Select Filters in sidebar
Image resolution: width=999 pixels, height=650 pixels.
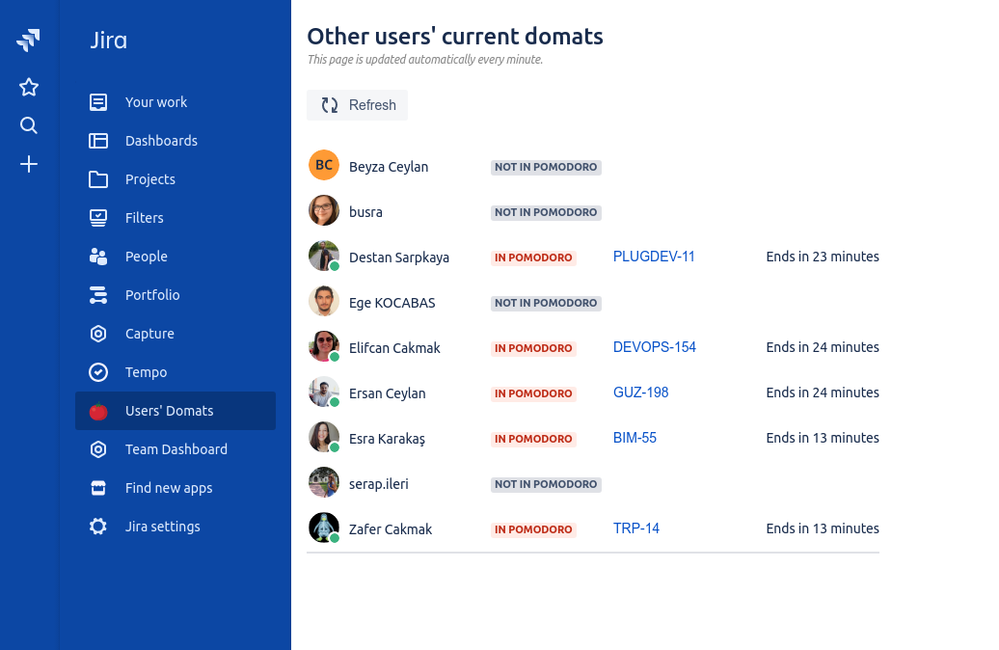(175, 218)
